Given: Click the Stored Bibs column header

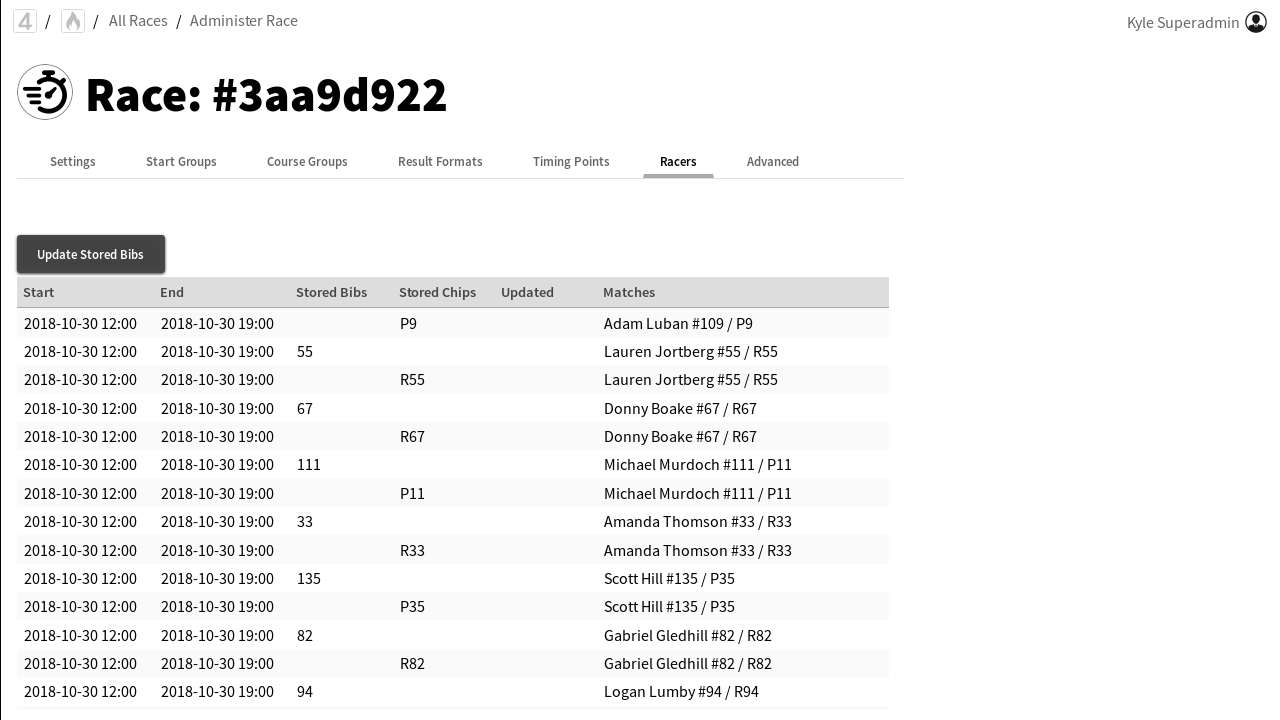Looking at the screenshot, I should pos(331,292).
